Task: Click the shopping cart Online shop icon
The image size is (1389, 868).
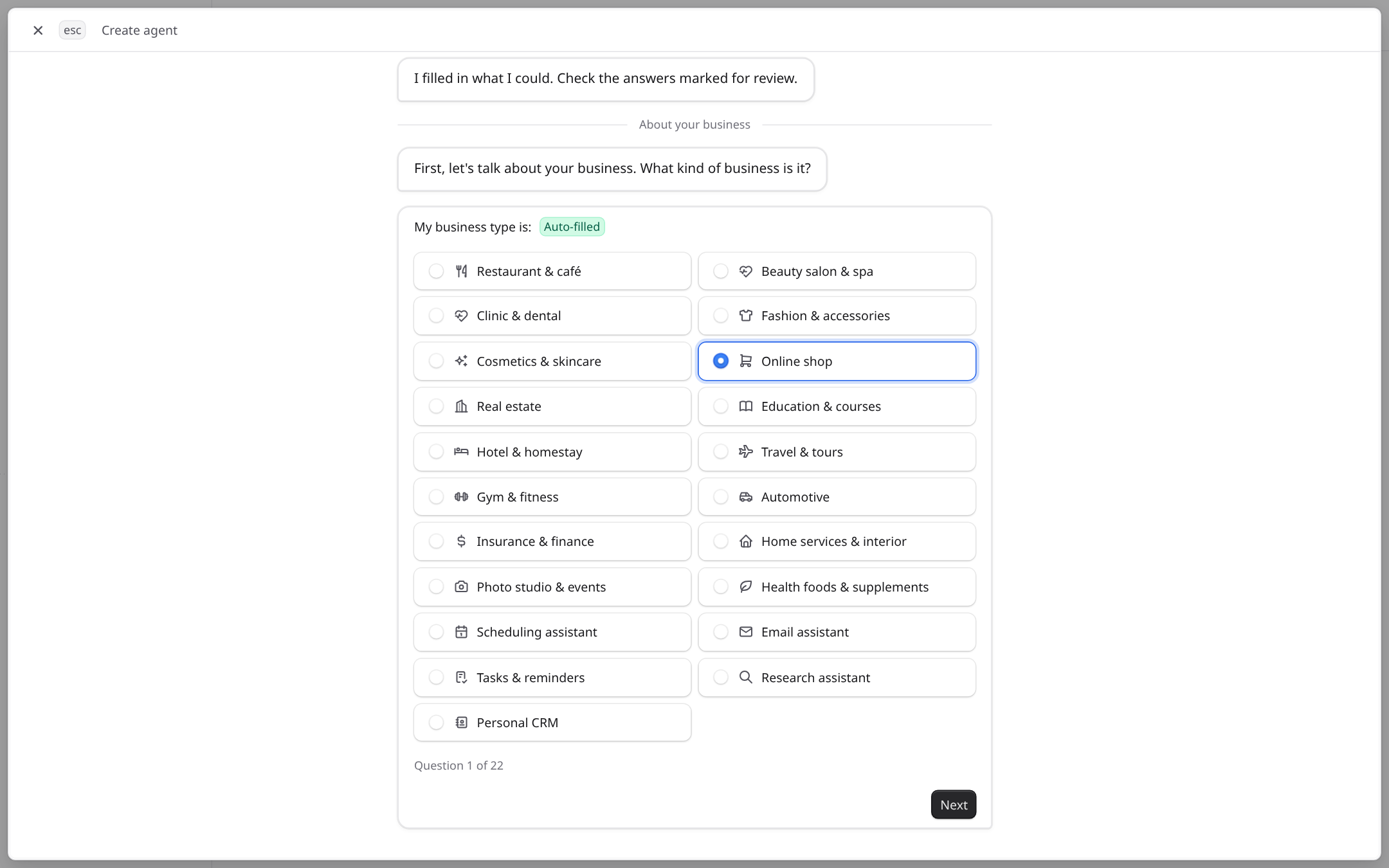Action: [x=746, y=361]
